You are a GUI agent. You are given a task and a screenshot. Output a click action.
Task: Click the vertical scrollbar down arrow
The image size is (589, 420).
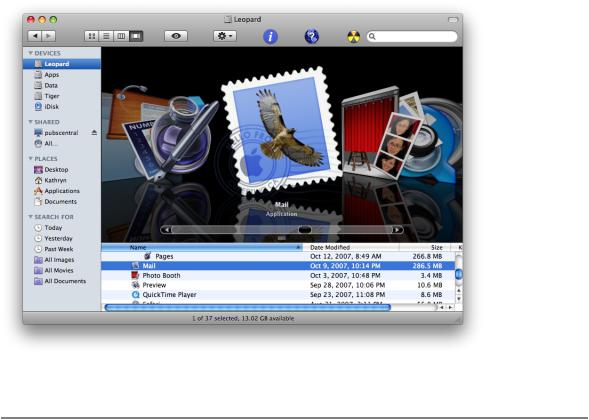pyautogui.click(x=459, y=299)
